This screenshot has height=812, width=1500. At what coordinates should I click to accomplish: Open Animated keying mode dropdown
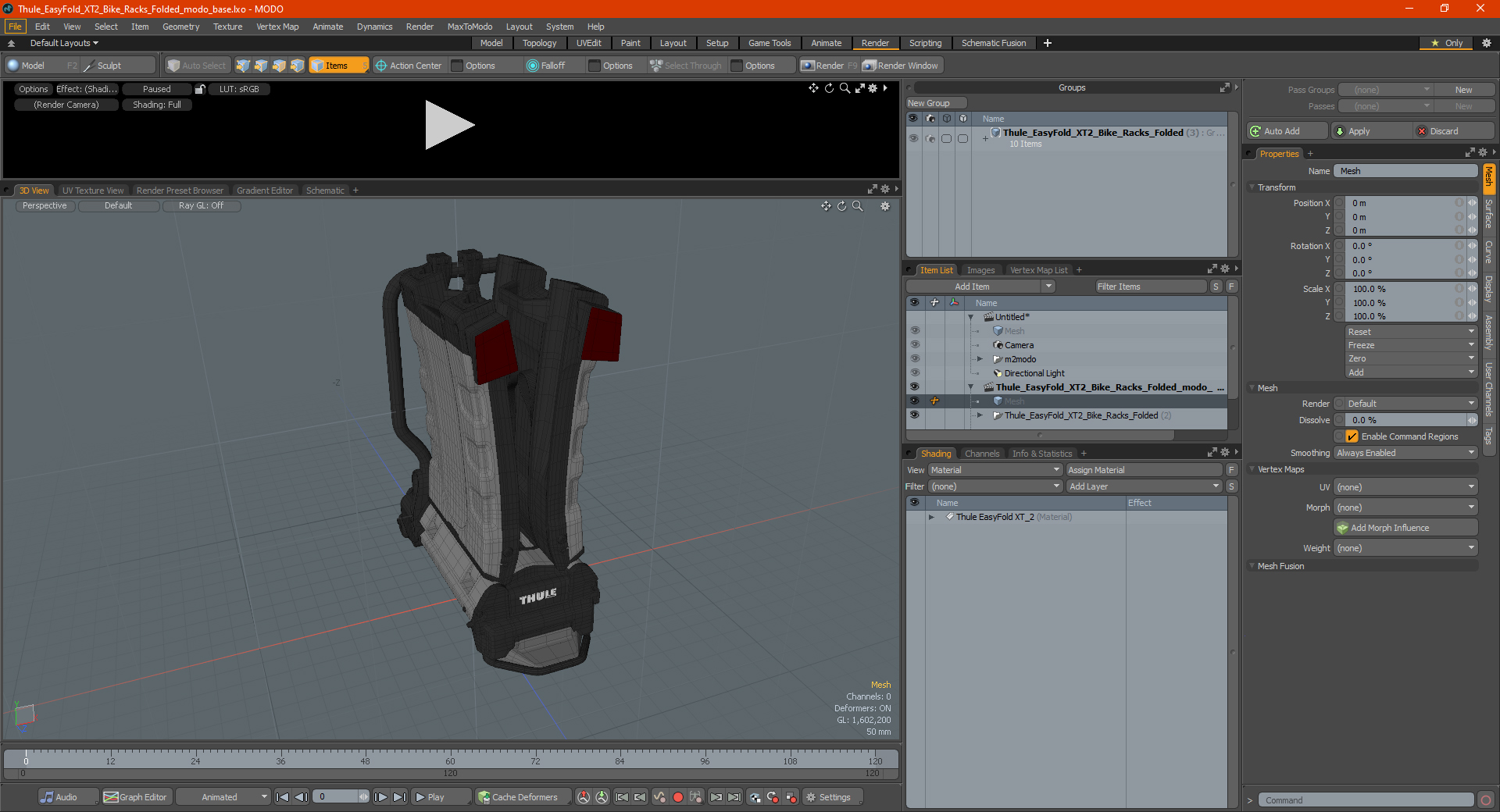[x=223, y=797]
